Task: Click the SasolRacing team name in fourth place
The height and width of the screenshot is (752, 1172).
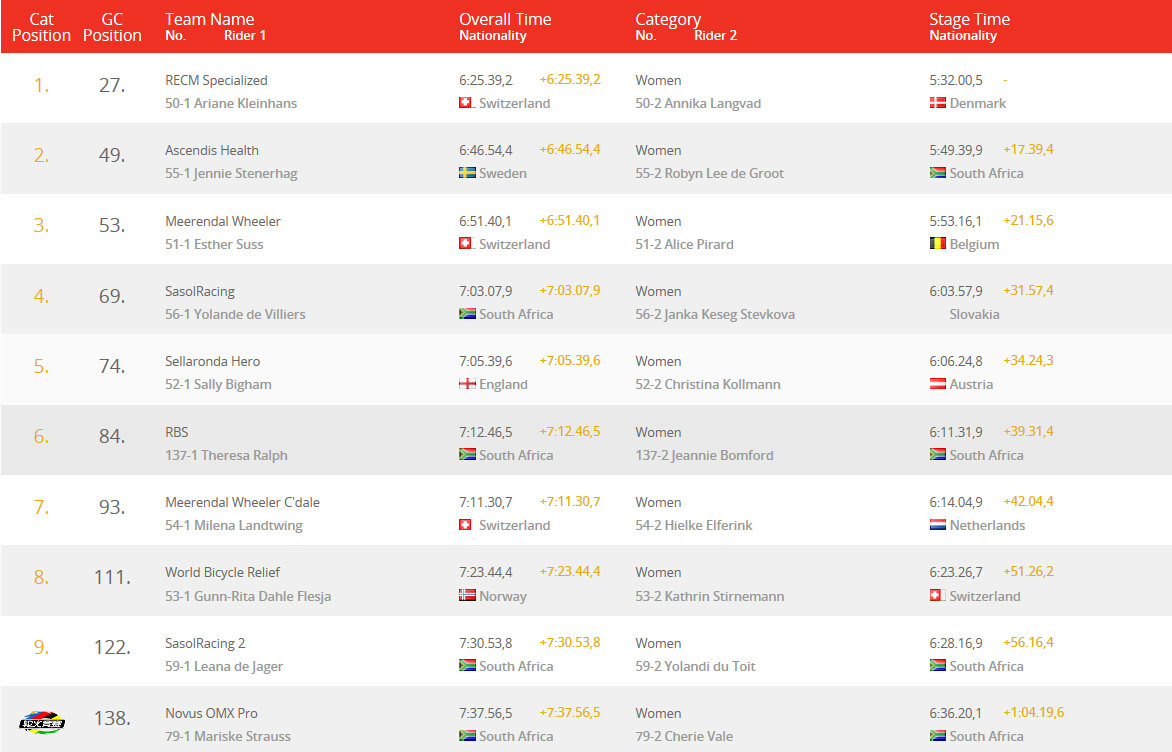Action: point(200,292)
